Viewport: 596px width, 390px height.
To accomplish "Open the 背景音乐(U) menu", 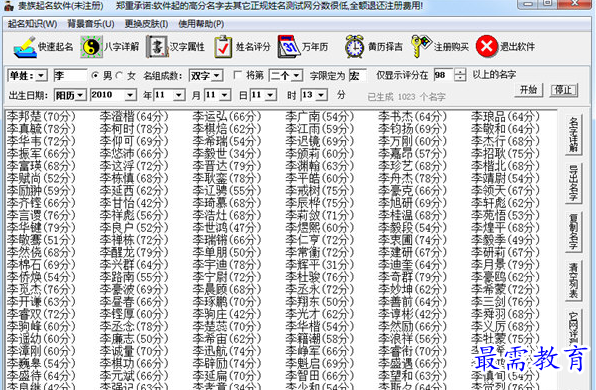I will (x=91, y=24).
